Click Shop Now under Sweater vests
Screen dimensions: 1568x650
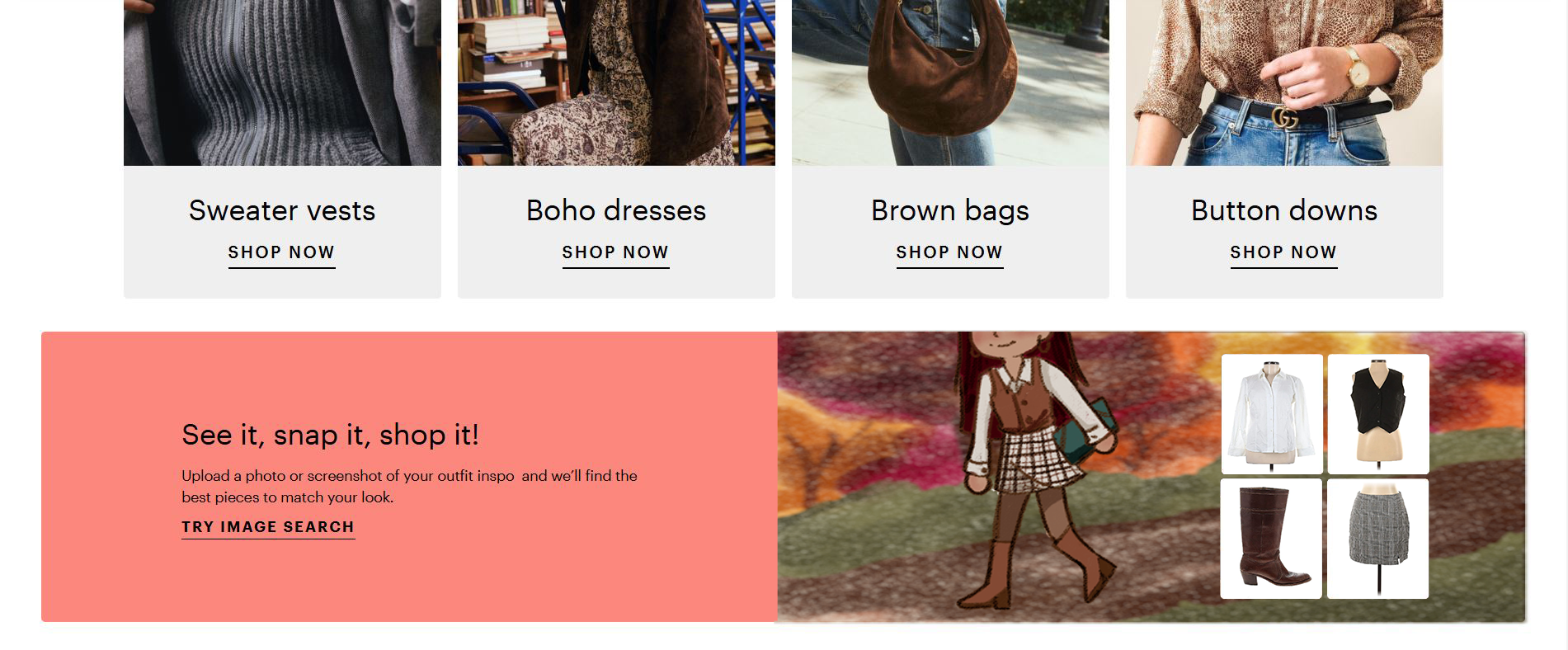(281, 252)
